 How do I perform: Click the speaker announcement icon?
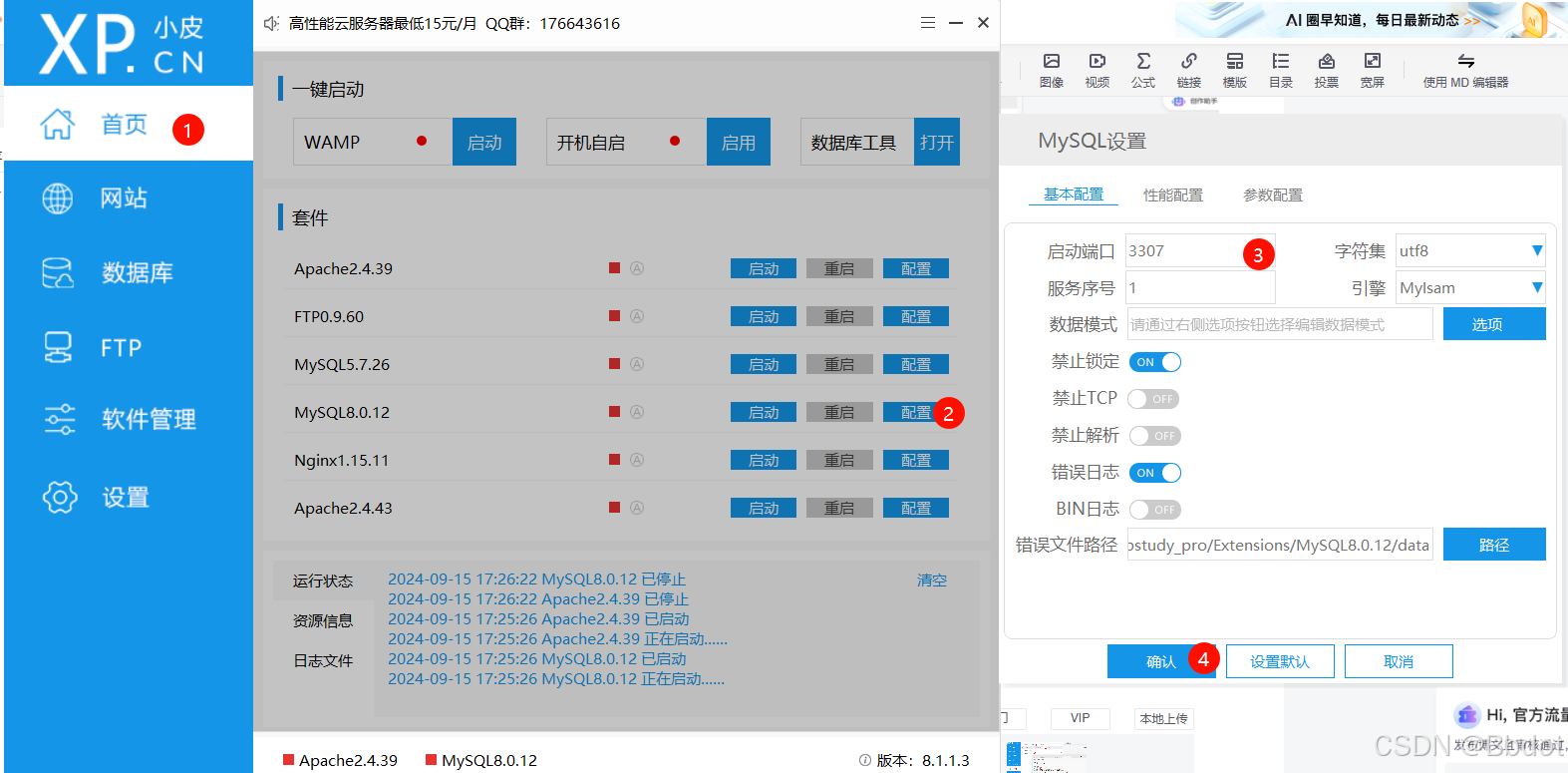tap(271, 23)
